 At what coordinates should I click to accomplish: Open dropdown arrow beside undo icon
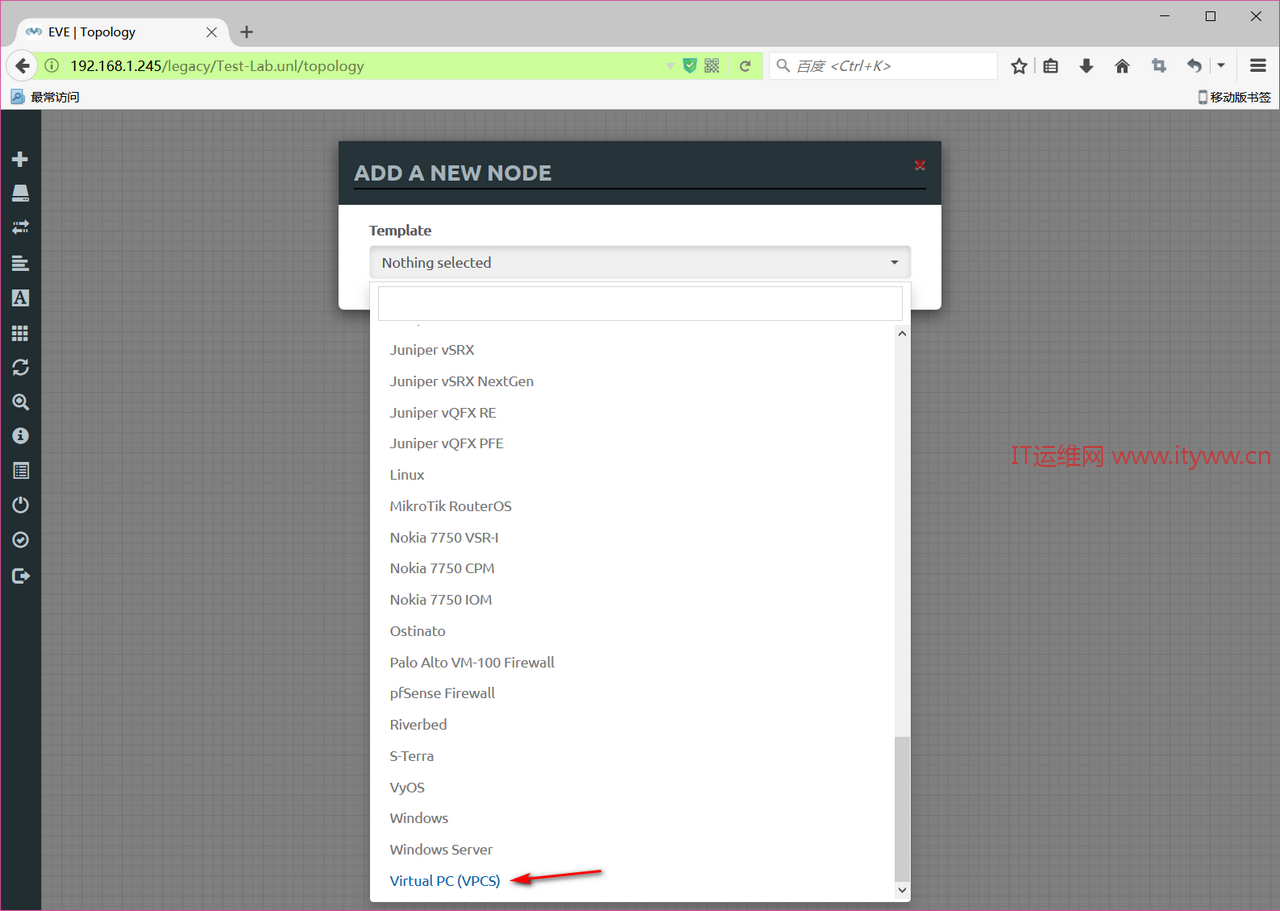point(1221,66)
